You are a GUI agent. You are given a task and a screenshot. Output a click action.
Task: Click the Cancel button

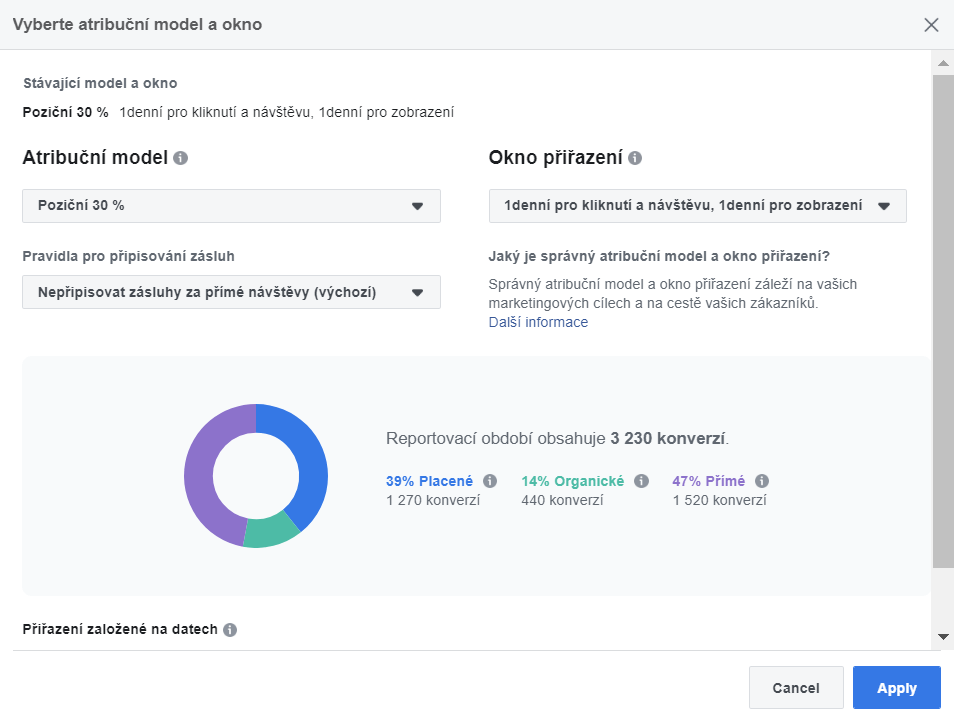tap(796, 688)
